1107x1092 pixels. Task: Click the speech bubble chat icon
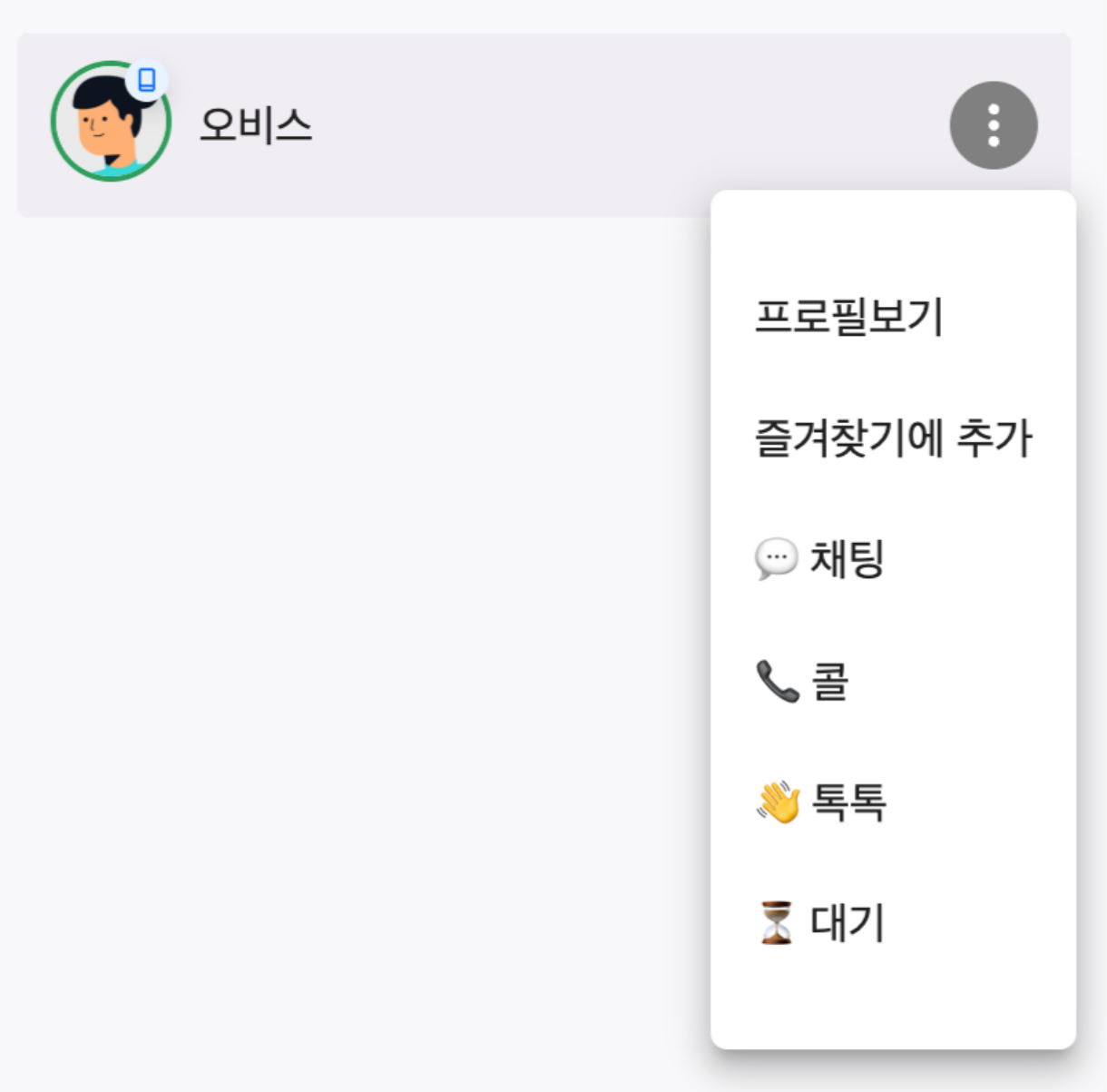(776, 558)
